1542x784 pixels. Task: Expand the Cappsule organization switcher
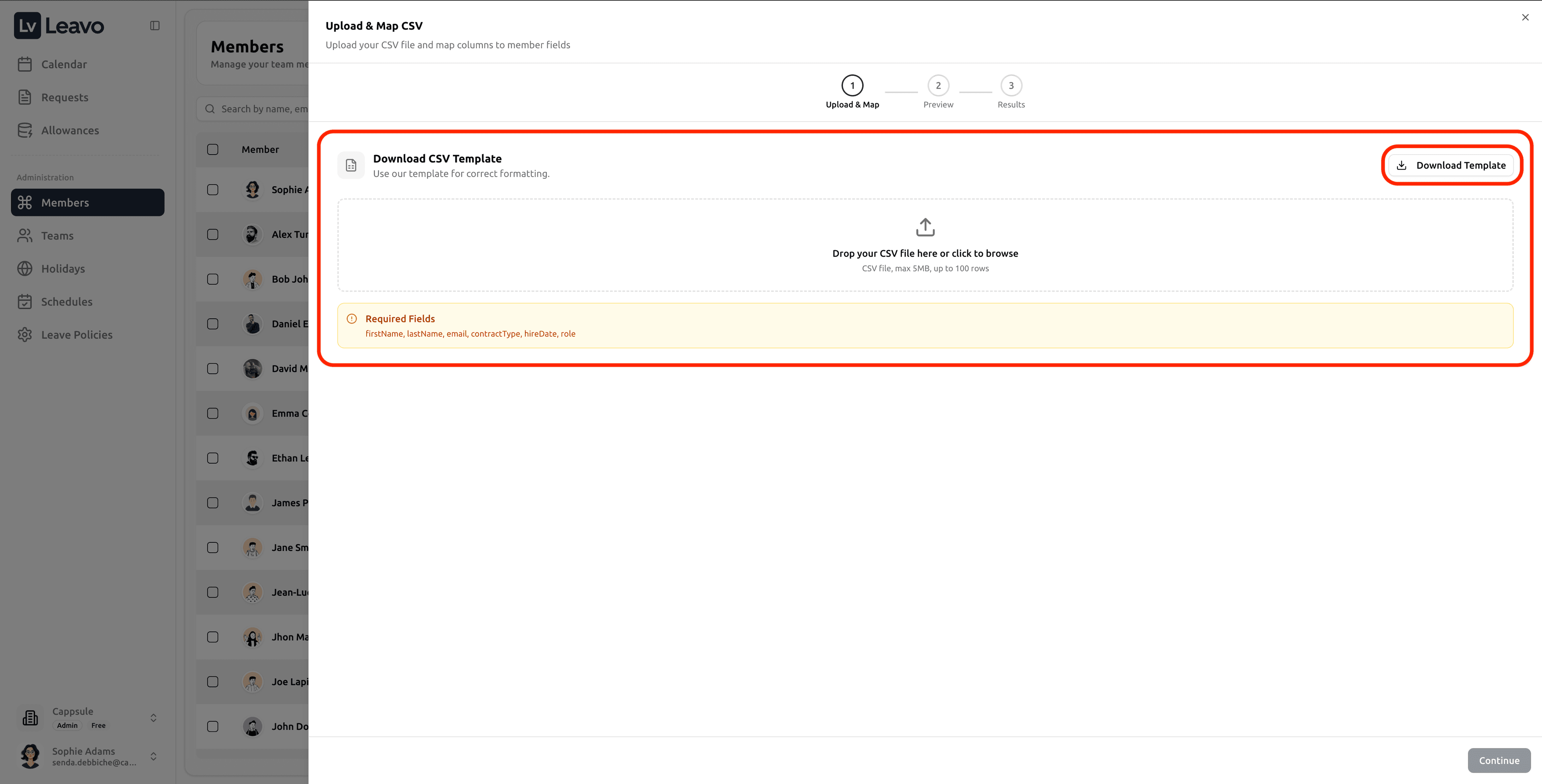(153, 718)
